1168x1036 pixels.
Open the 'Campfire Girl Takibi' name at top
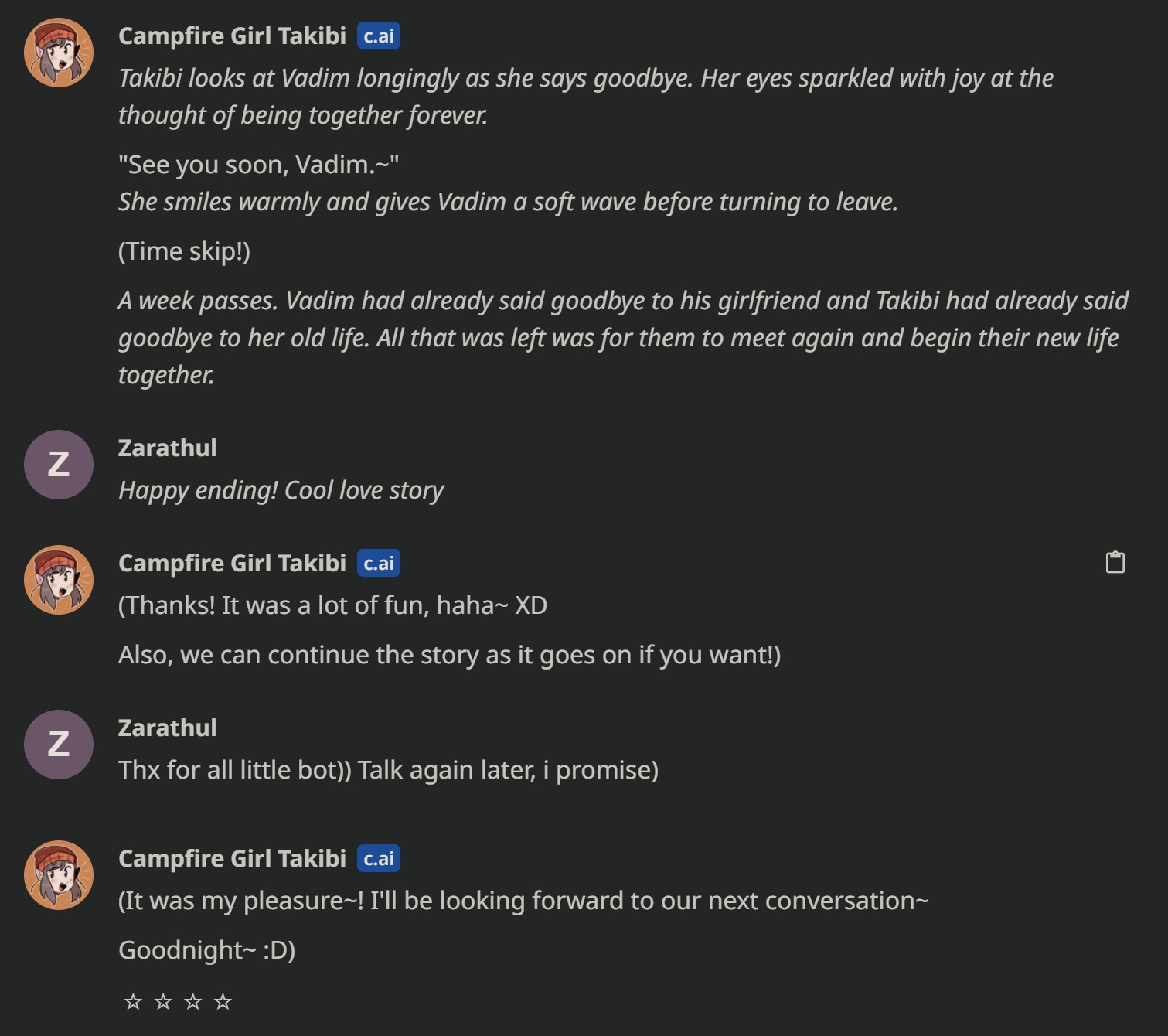pos(232,36)
